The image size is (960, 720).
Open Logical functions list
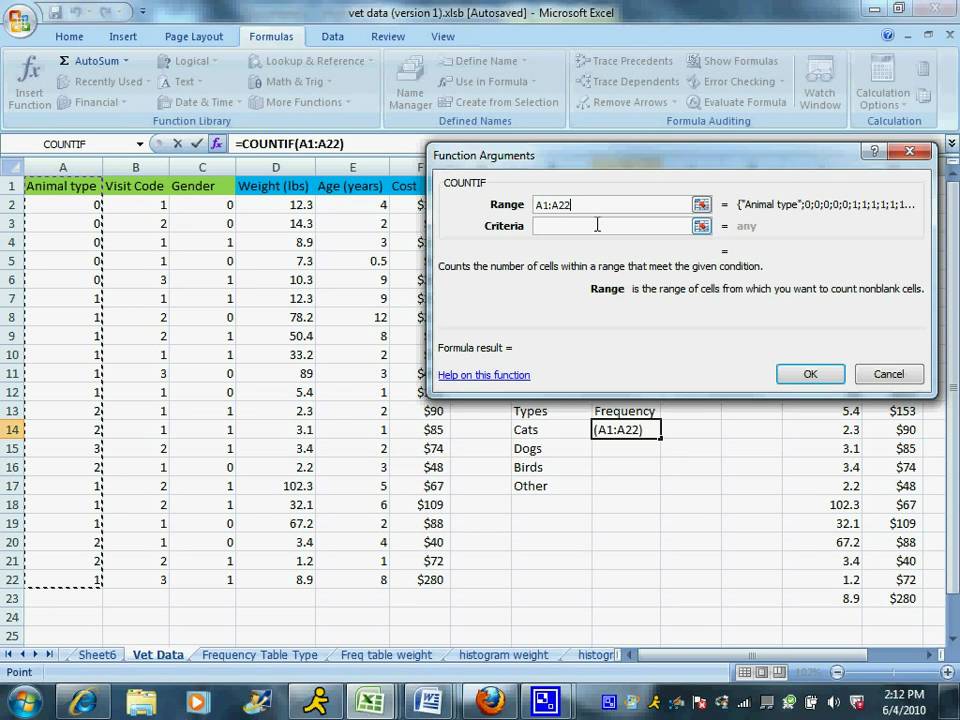tap(187, 61)
